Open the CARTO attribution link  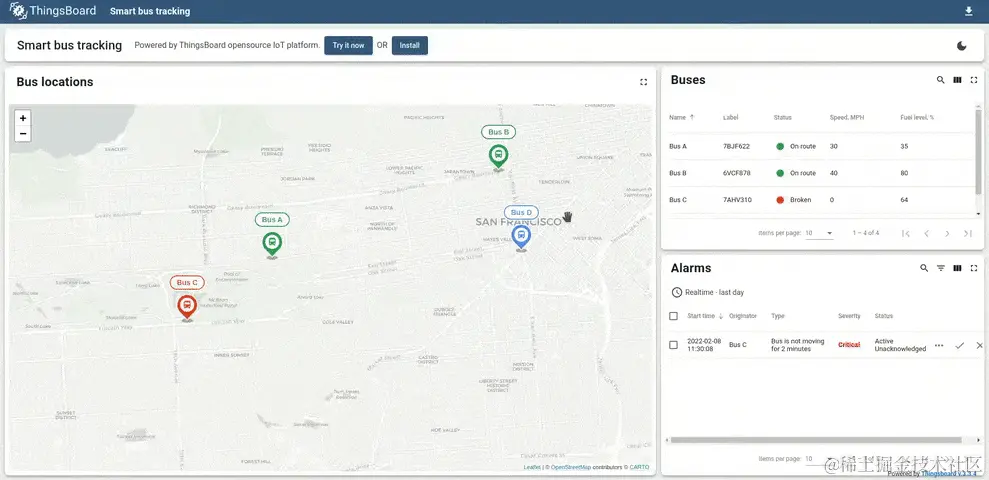tap(639, 467)
